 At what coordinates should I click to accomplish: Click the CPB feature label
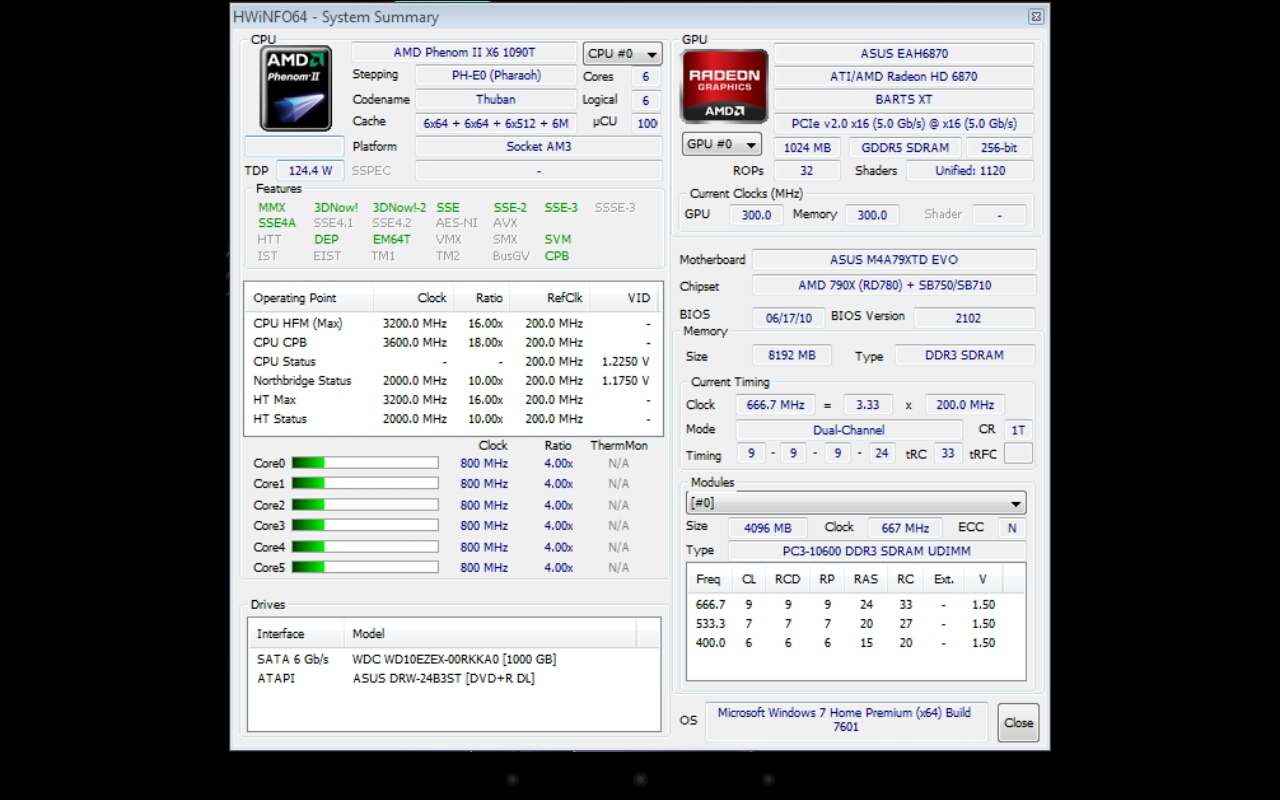click(x=557, y=256)
